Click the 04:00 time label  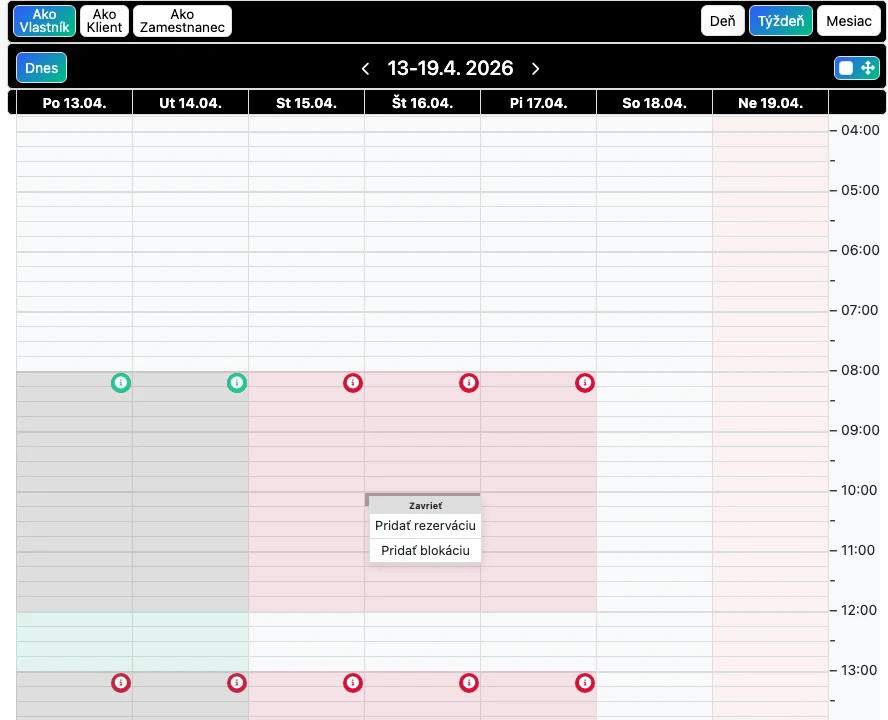860,130
